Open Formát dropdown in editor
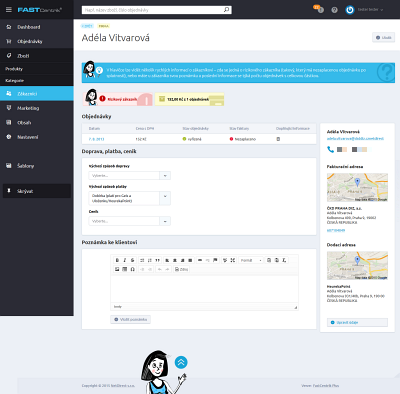The width and height of the screenshot is (400, 394). coord(251,260)
